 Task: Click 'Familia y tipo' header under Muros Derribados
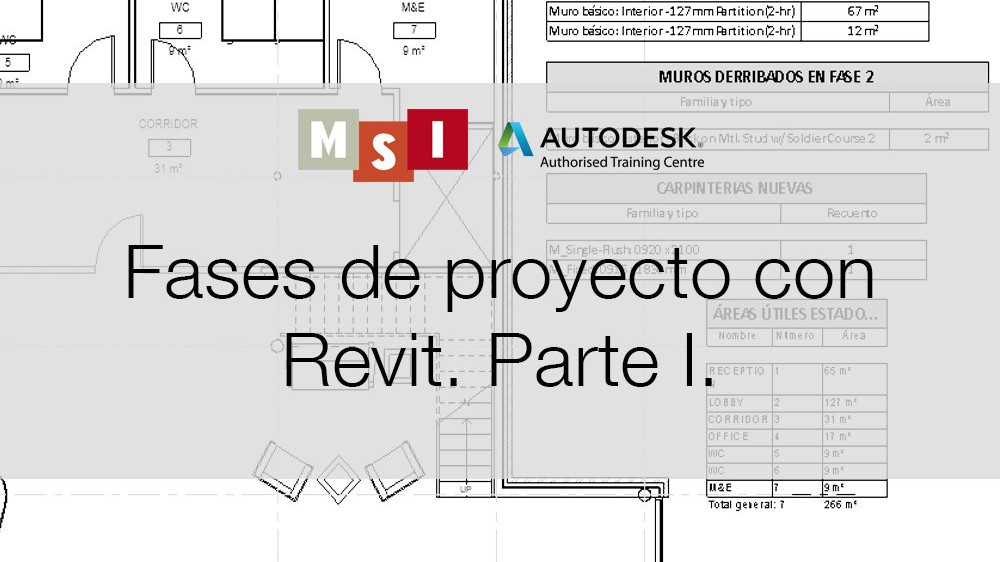coord(717,102)
